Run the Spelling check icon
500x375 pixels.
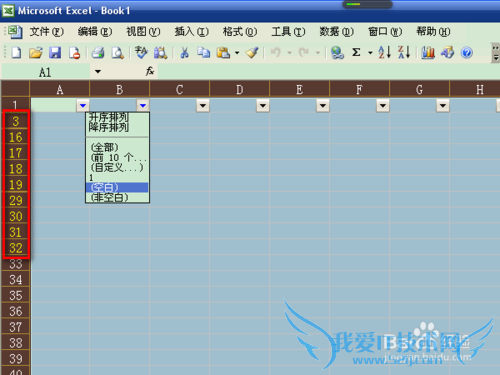coord(141,53)
